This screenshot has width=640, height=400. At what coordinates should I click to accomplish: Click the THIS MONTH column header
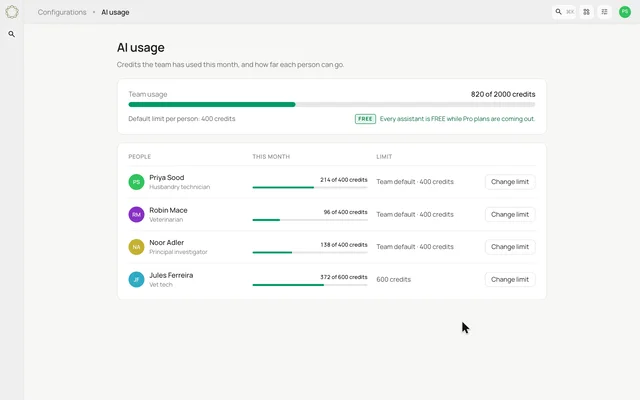(271, 157)
